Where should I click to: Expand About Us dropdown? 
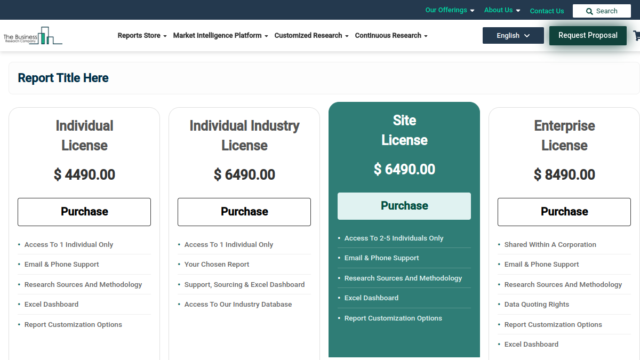tap(502, 10)
